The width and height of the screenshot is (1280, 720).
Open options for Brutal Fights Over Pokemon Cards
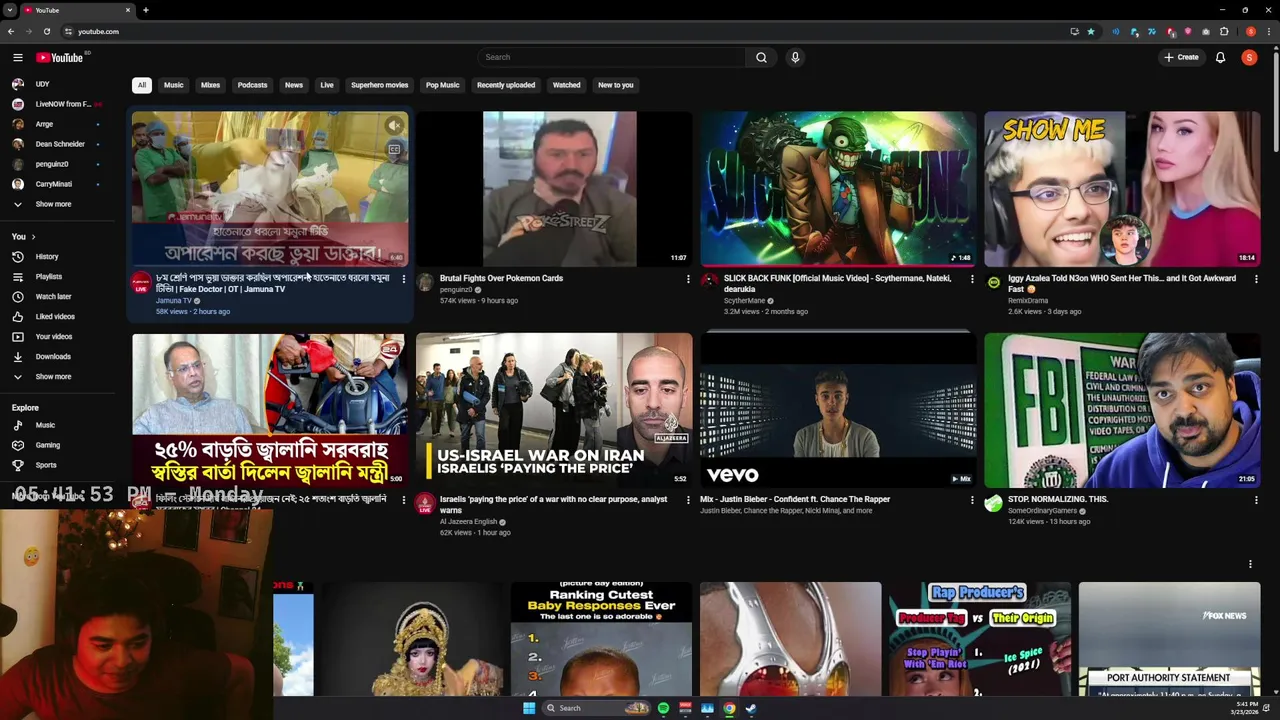coord(688,279)
